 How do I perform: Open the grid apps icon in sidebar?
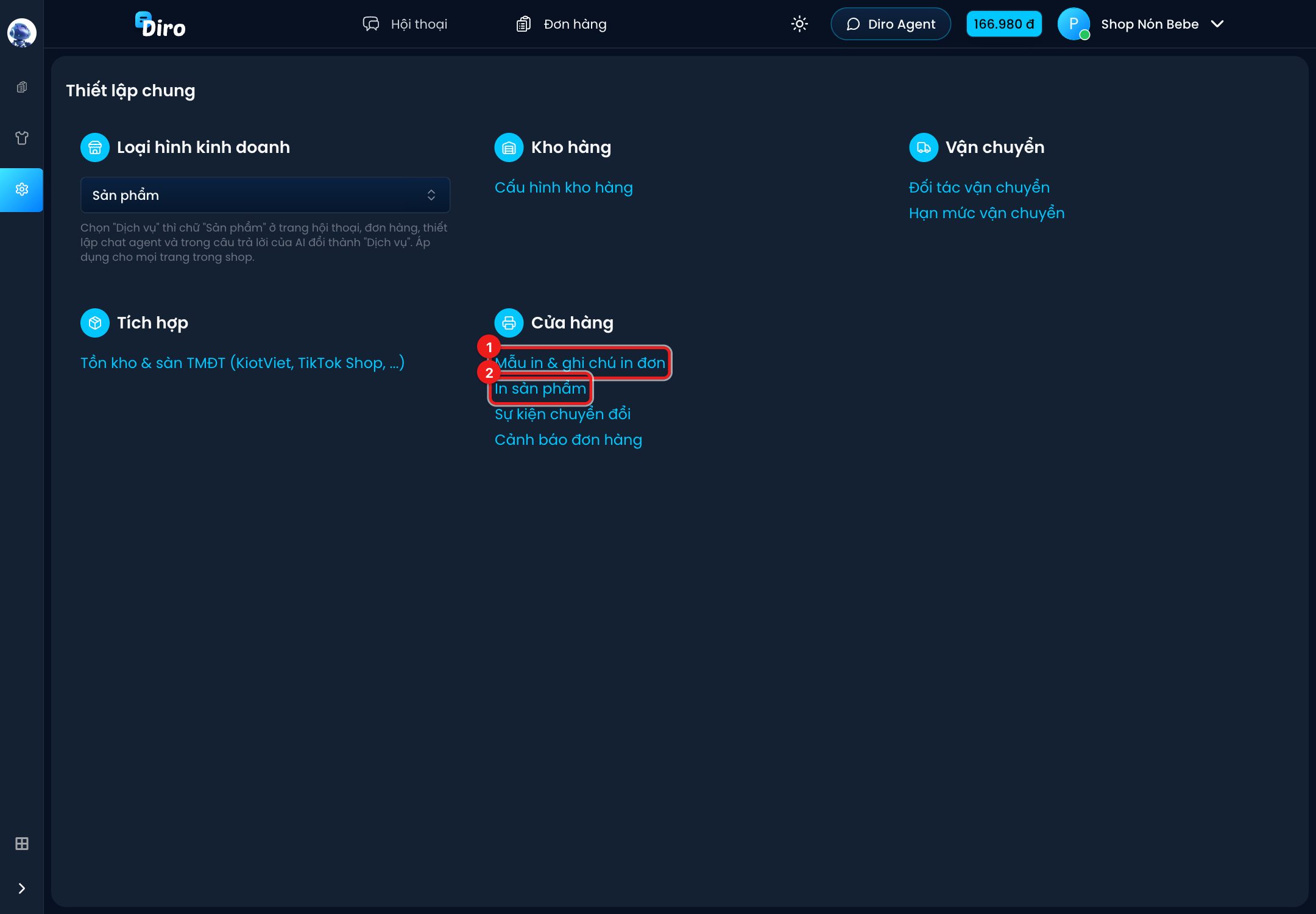tap(22, 843)
